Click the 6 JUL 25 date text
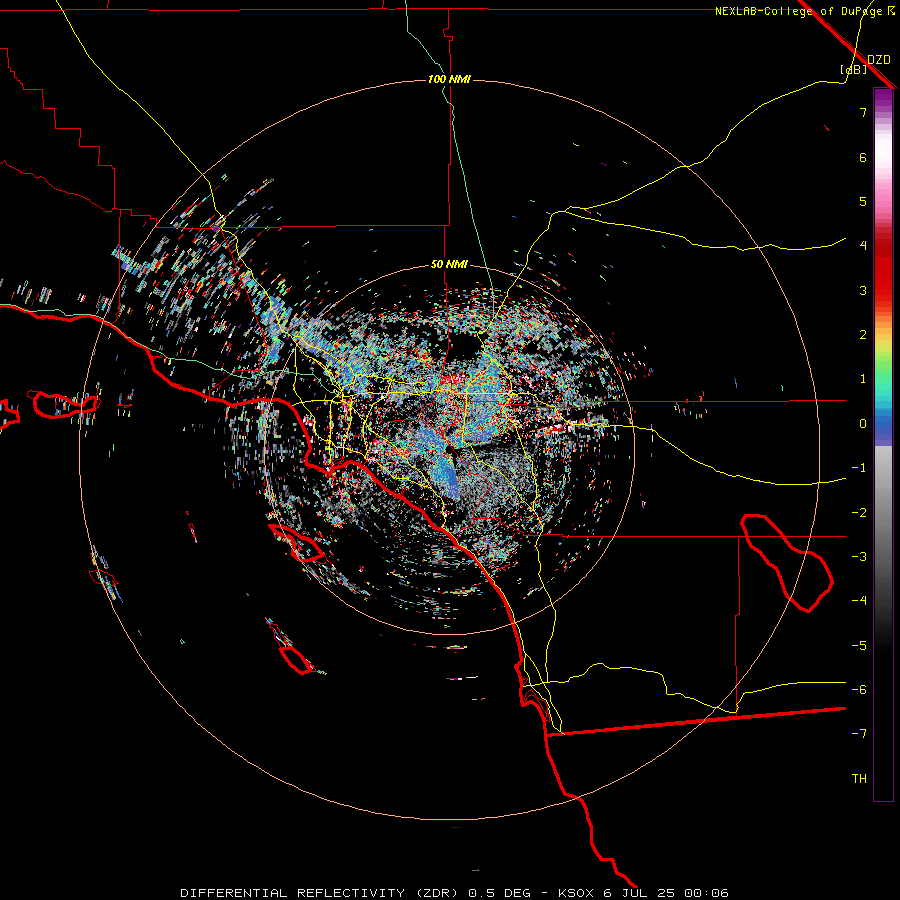Viewport: 900px width, 900px height. coord(639,893)
